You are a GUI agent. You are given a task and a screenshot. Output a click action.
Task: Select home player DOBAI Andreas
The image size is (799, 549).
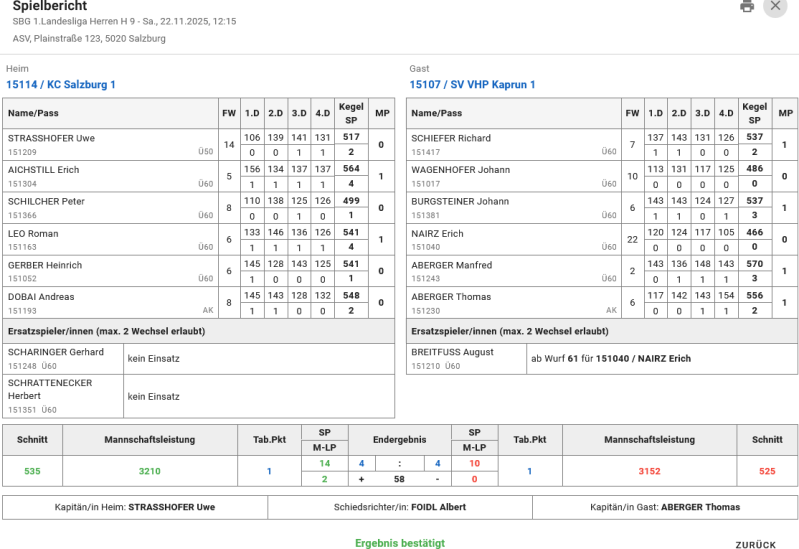(42, 297)
